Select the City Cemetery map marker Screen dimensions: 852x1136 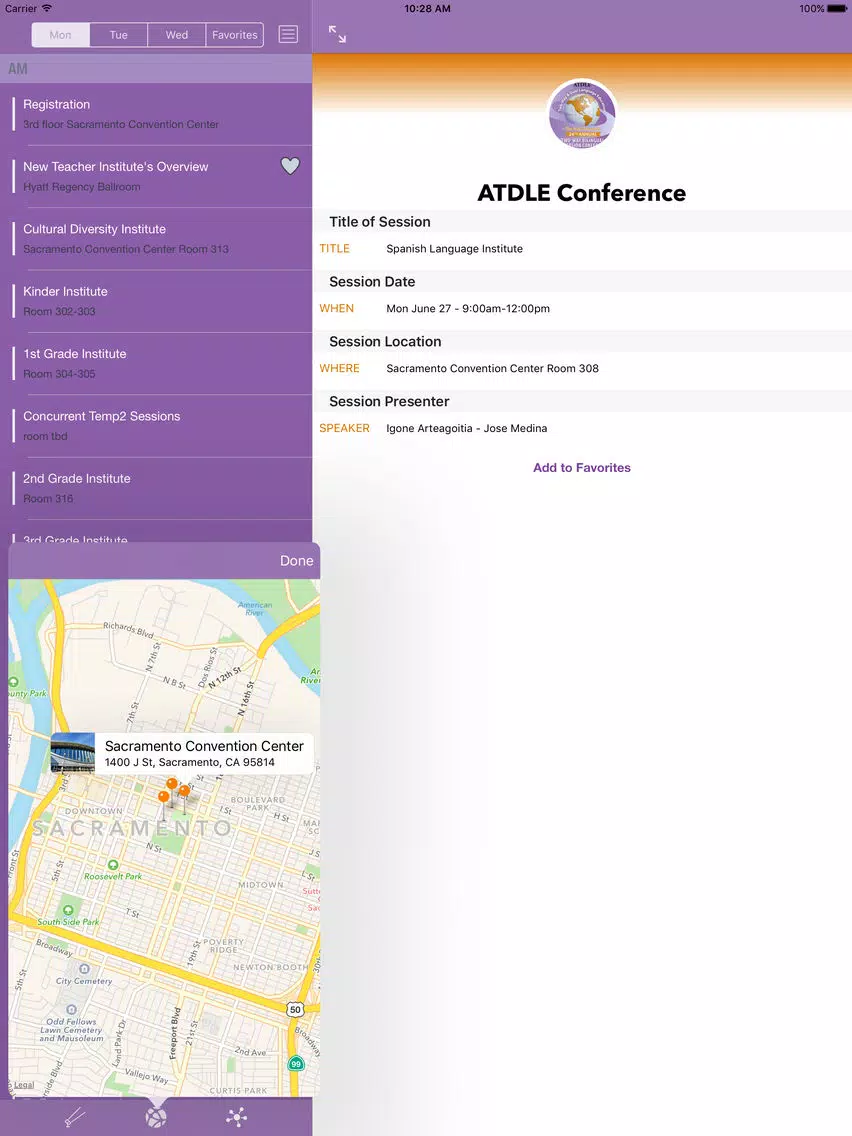pos(84,969)
